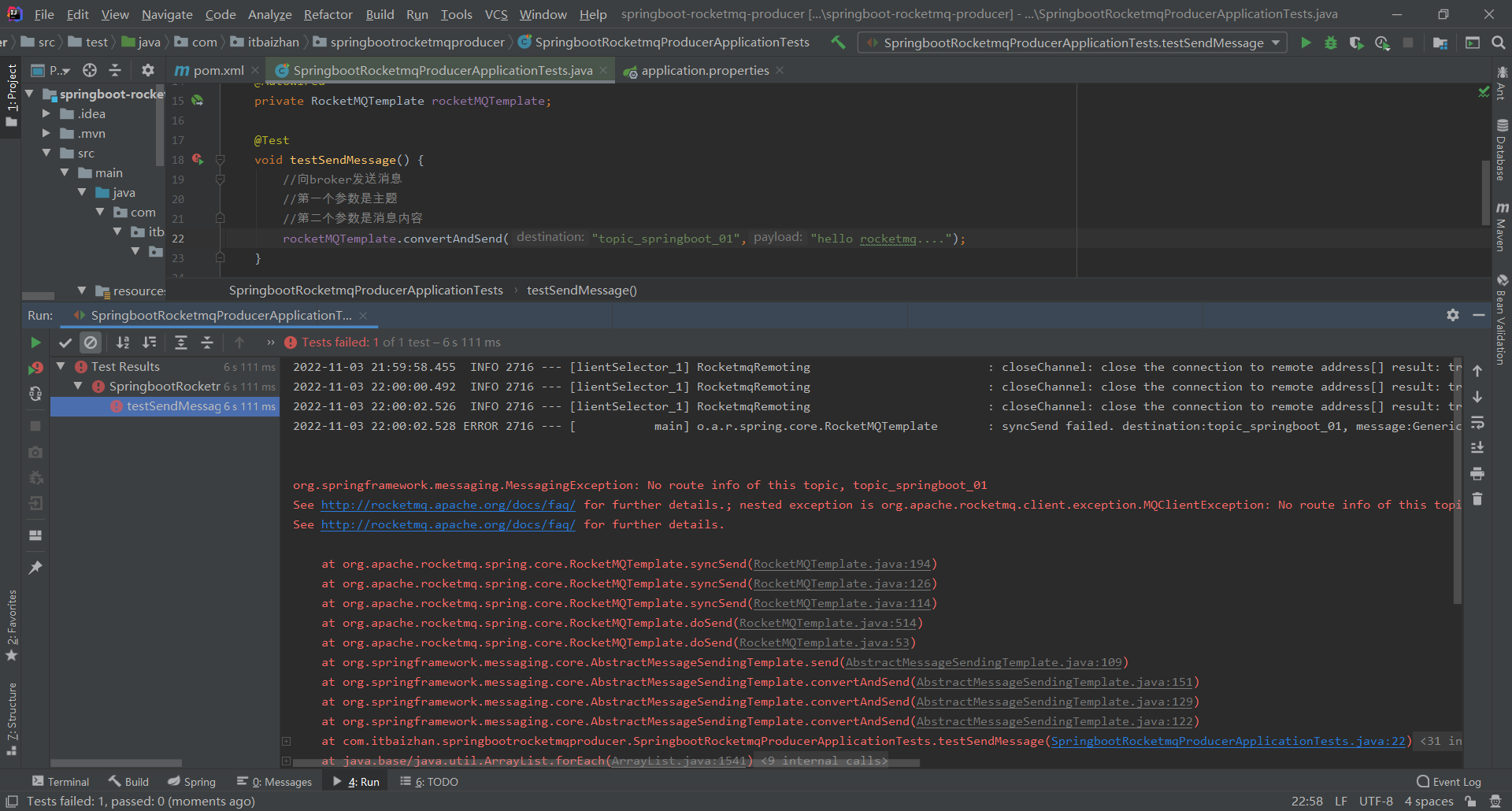Image resolution: width=1512 pixels, height=811 pixels.
Task: Collapse all in Project panel
Action: tap(115, 70)
